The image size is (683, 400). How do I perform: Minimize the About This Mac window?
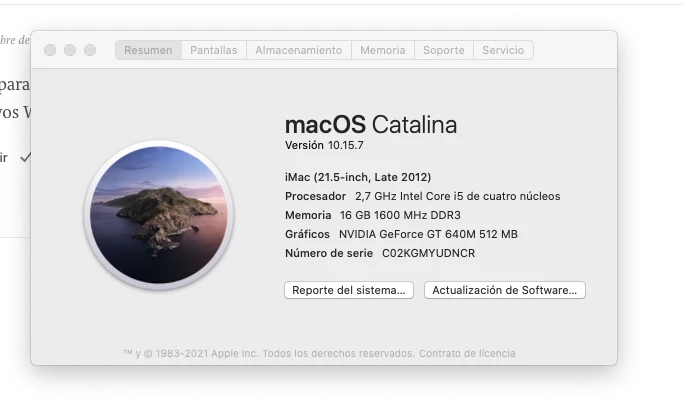(x=70, y=50)
